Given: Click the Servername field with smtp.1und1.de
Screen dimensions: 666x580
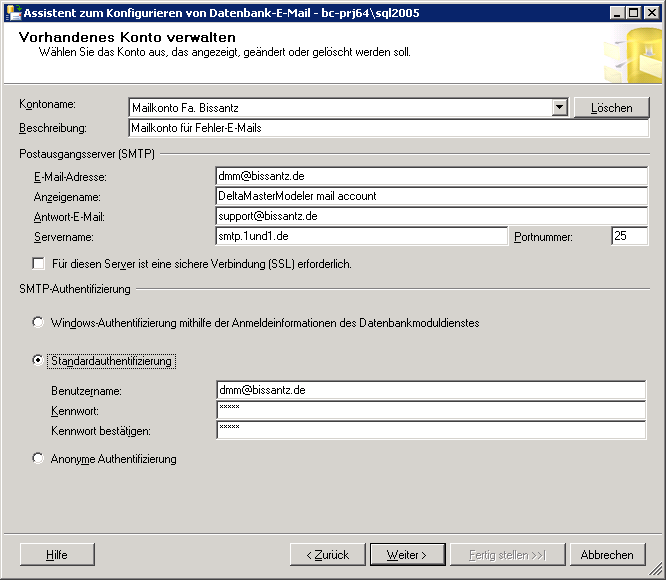Looking at the screenshot, I should pyautogui.click(x=361, y=236).
